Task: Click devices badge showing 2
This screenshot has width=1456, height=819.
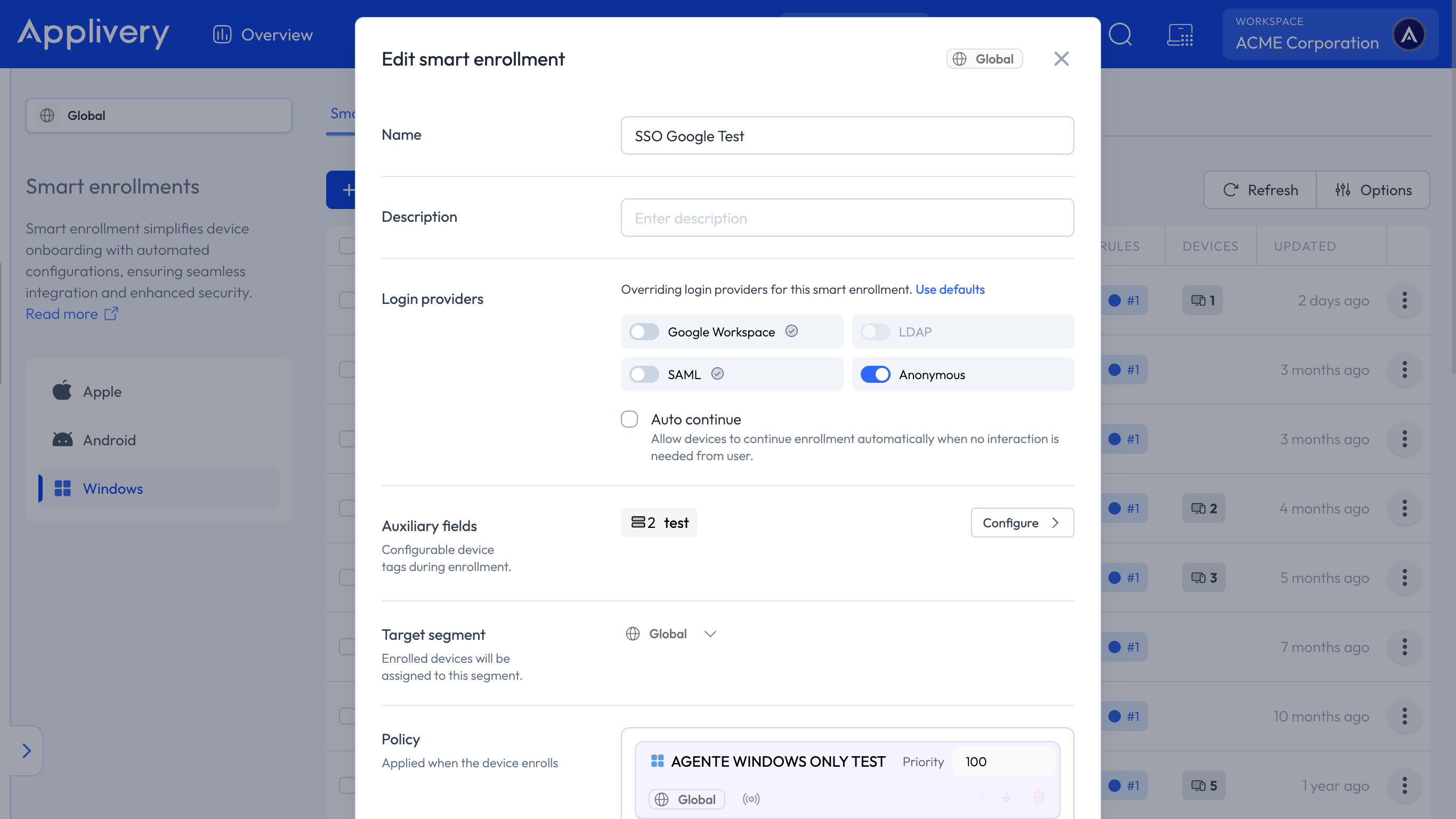Action: coord(1203,509)
